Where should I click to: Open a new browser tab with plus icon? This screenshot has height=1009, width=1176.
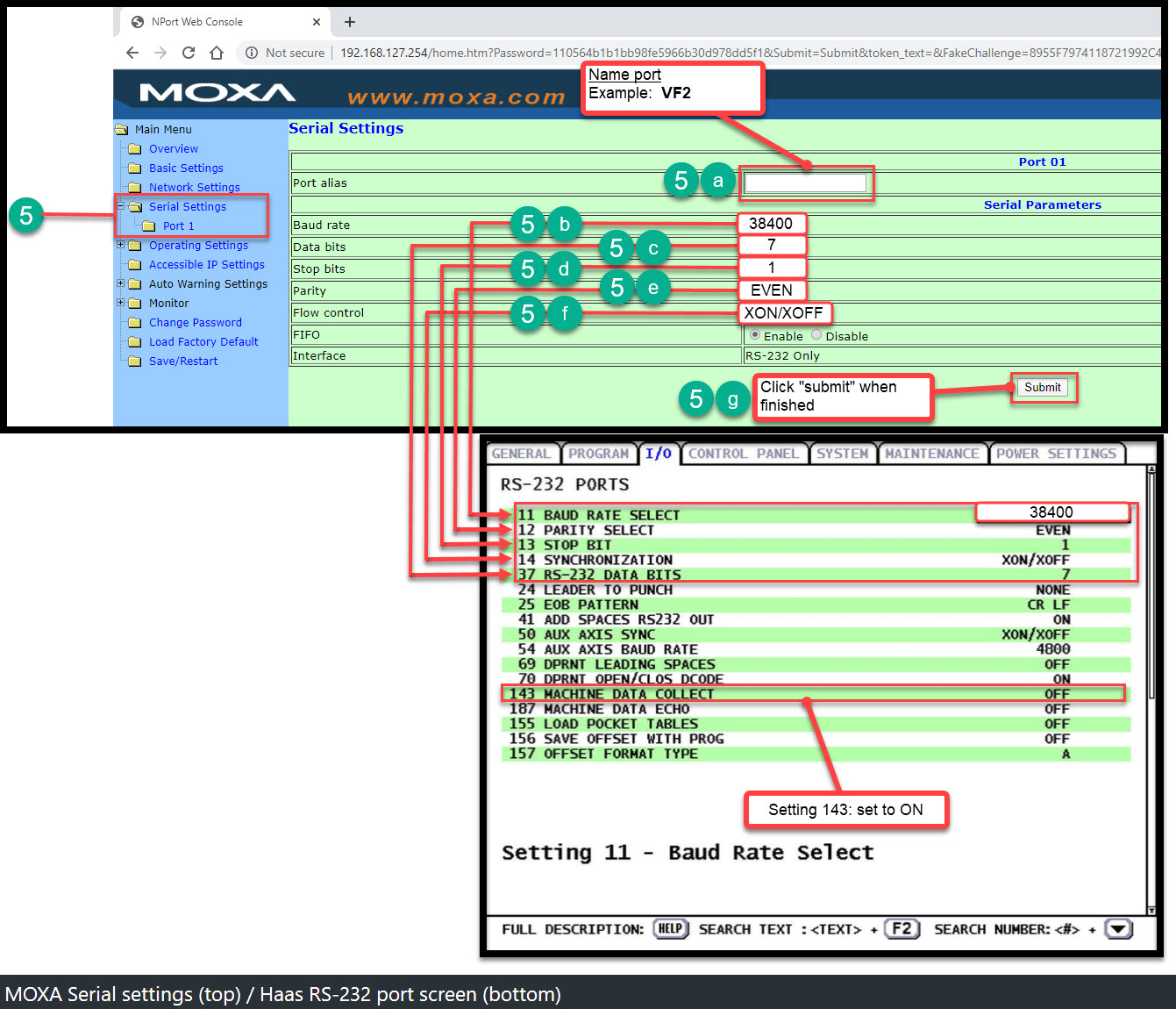350,22
